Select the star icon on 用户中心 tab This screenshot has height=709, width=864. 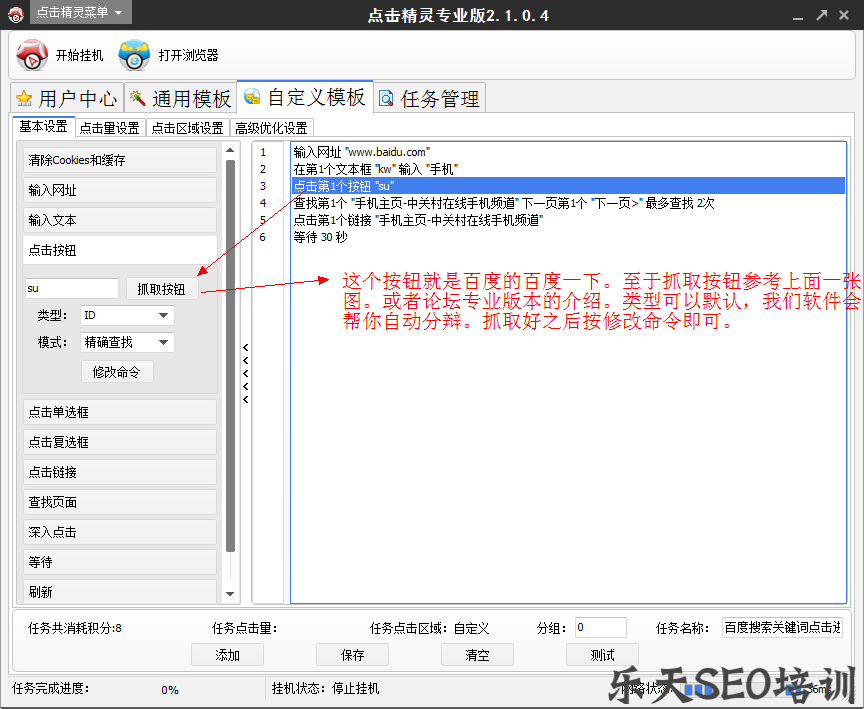click(x=26, y=97)
